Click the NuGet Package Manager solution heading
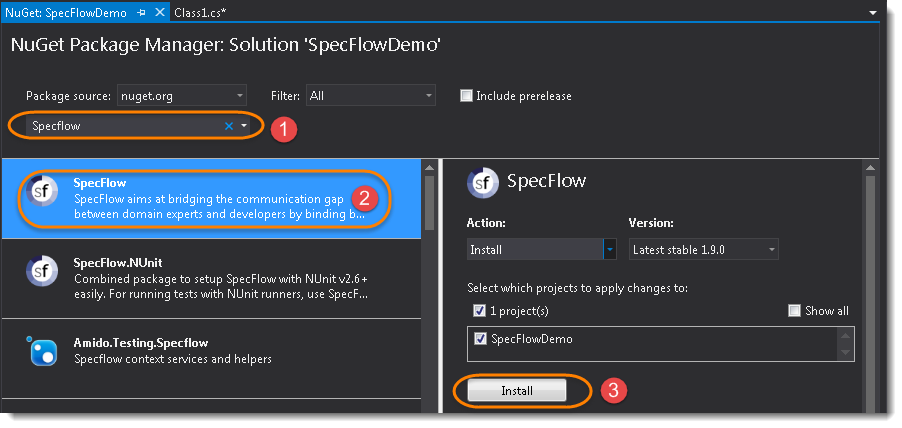The image size is (902, 428). pyautogui.click(x=226, y=45)
